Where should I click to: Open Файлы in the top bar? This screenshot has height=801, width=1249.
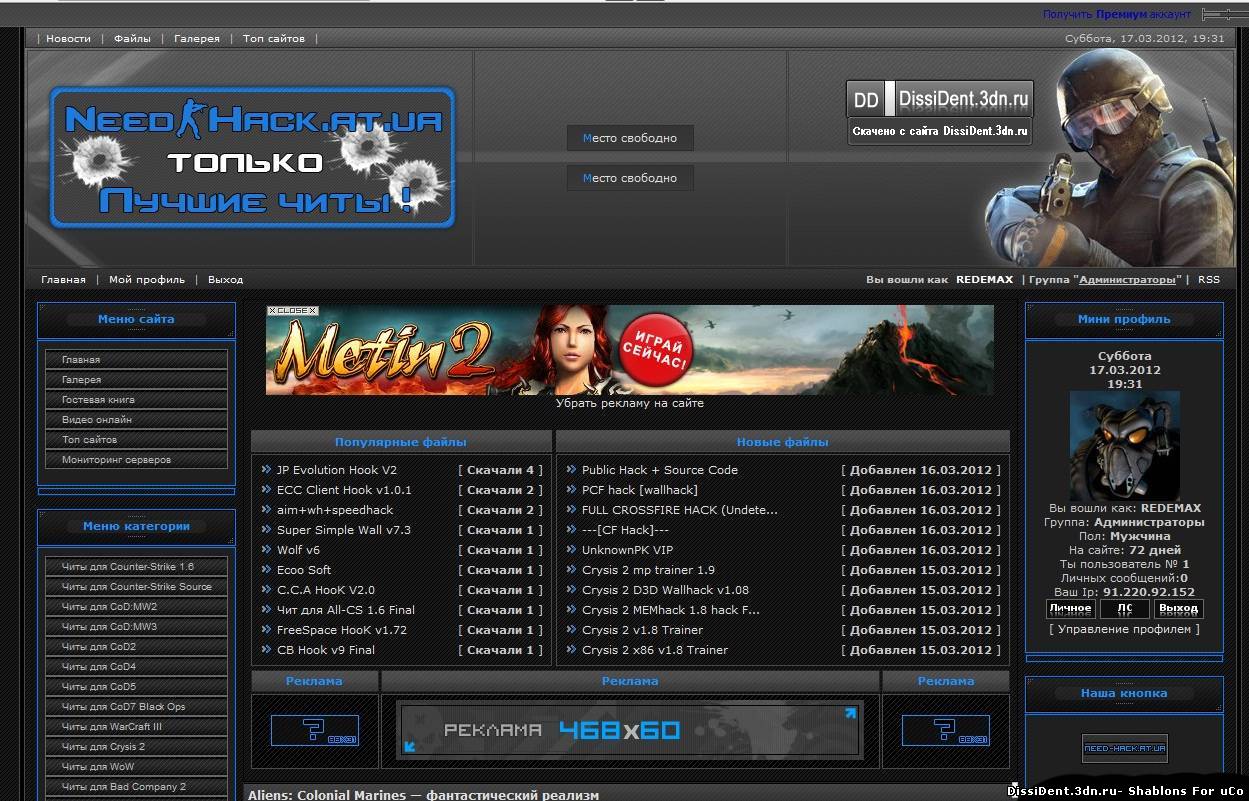point(132,38)
